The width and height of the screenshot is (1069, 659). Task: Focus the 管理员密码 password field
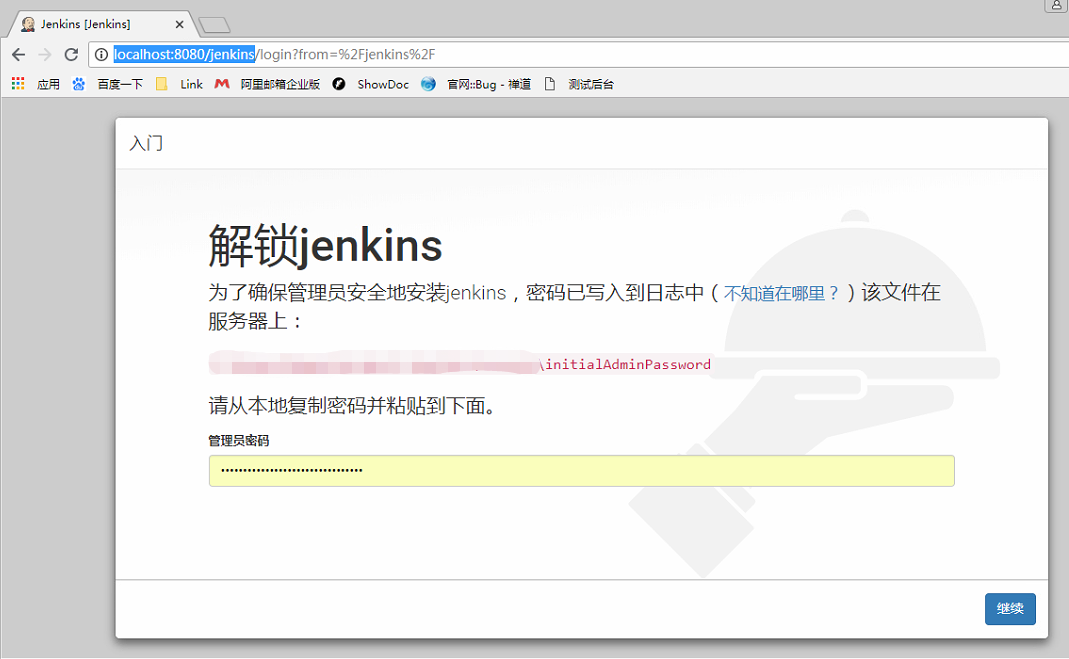(582, 471)
